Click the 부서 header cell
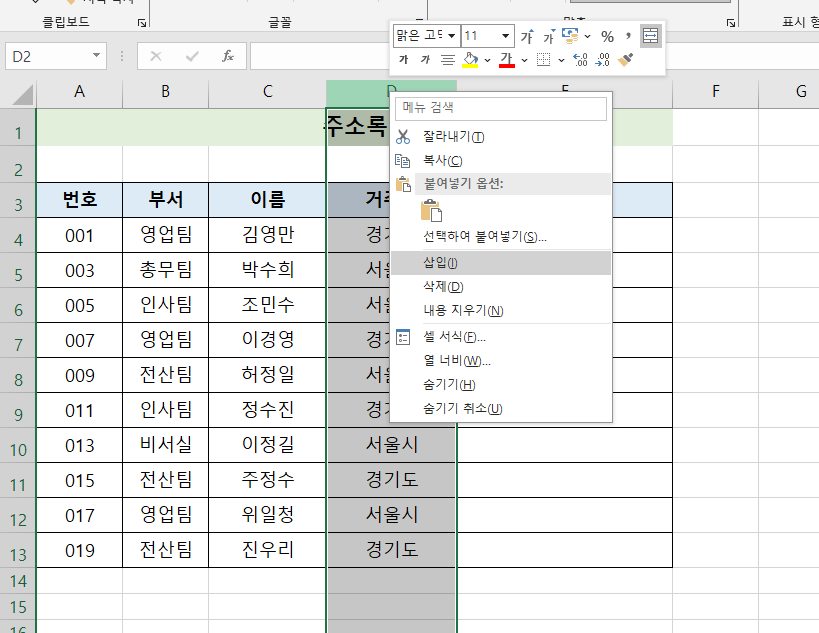 point(166,200)
